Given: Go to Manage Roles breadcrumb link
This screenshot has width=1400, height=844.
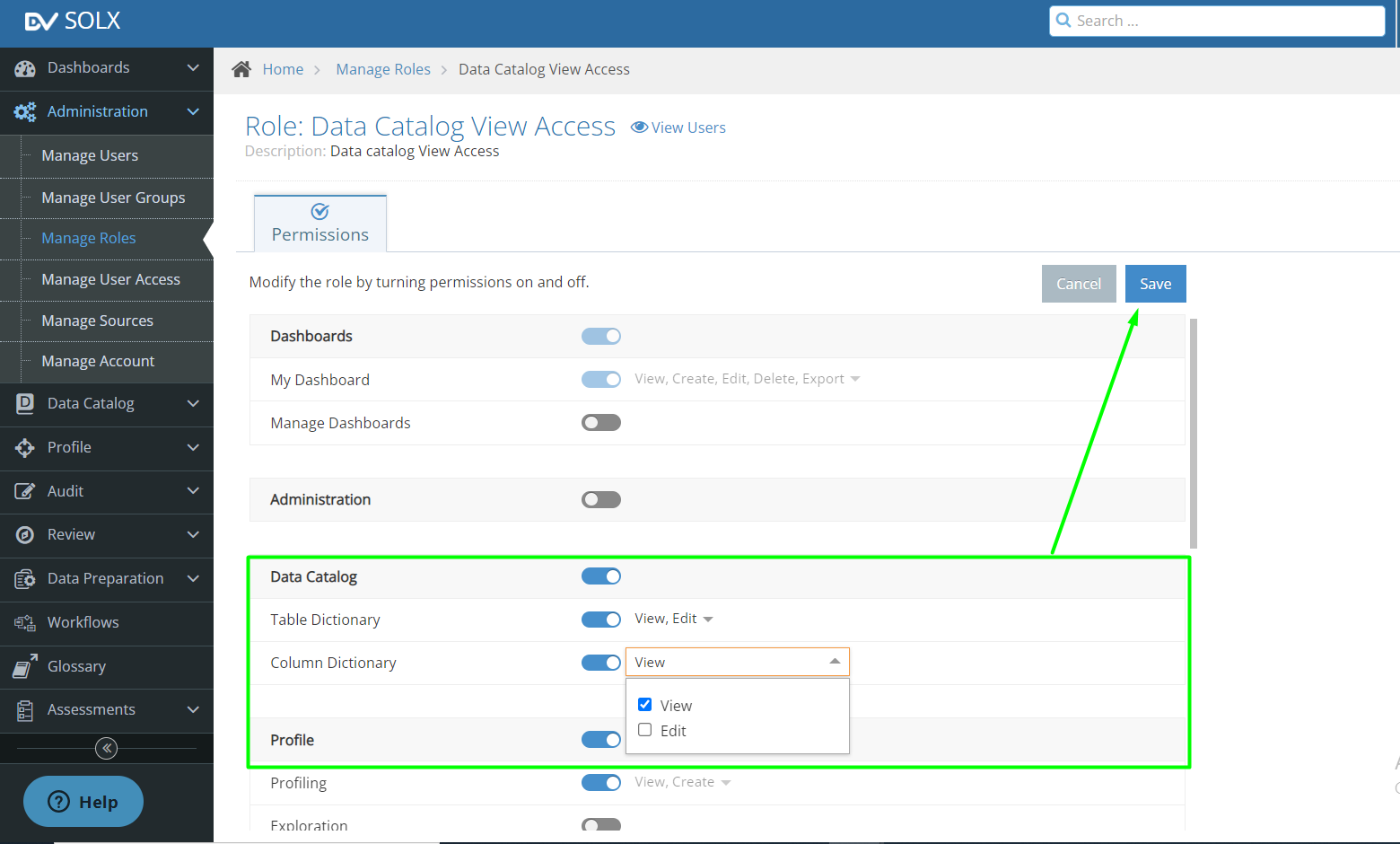Looking at the screenshot, I should [x=383, y=69].
